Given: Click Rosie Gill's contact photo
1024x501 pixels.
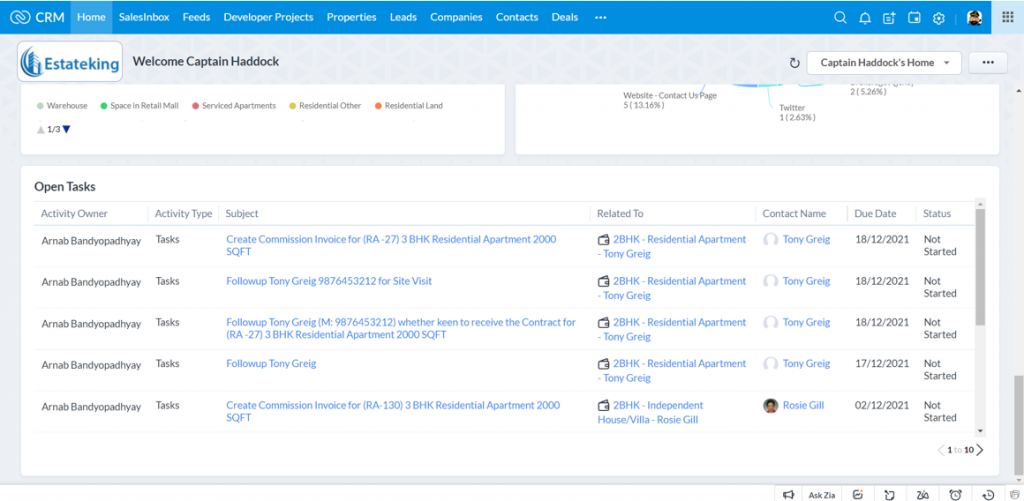Looking at the screenshot, I should tap(771, 406).
